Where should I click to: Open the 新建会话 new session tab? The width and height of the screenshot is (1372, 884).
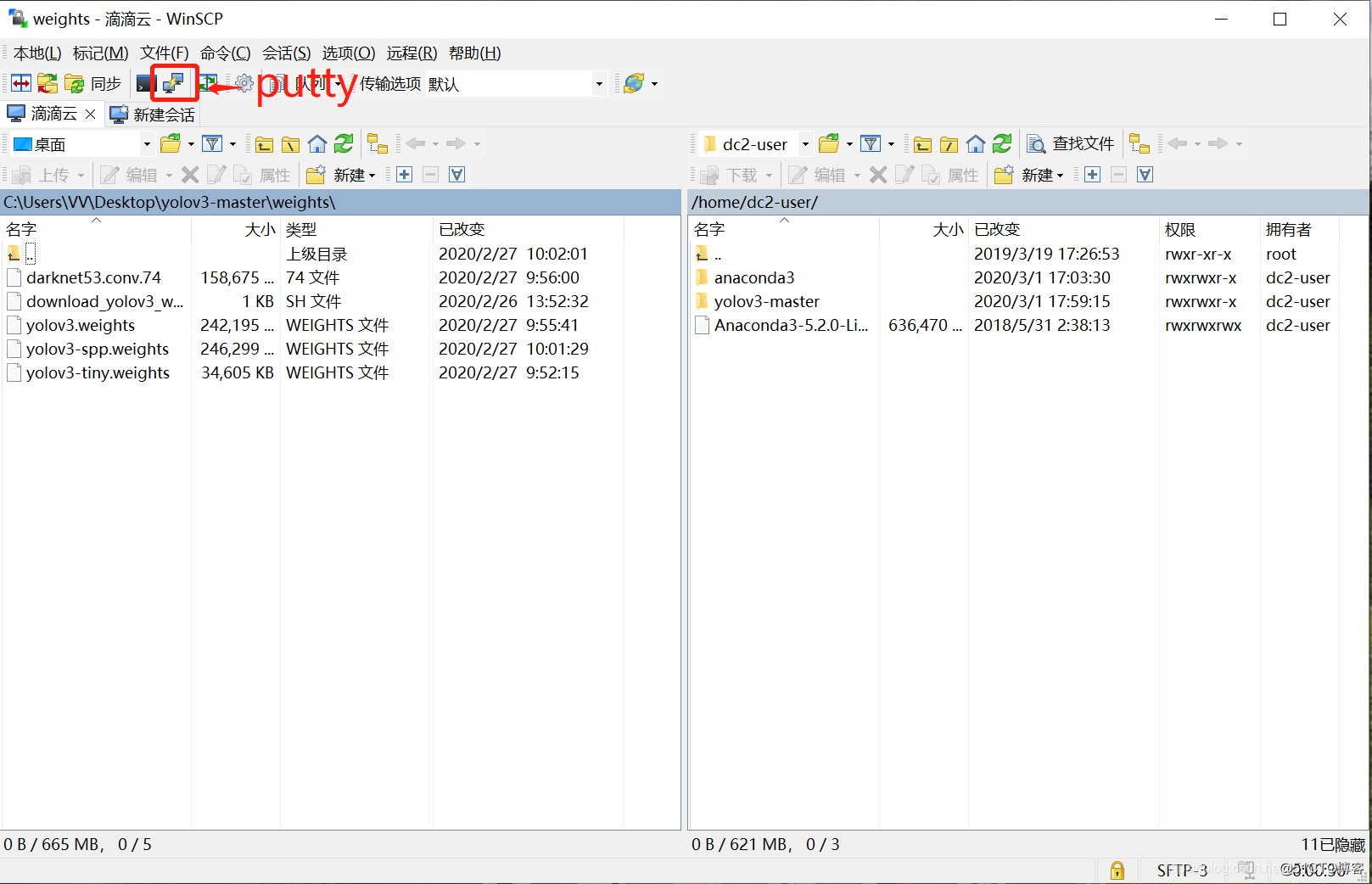153,114
